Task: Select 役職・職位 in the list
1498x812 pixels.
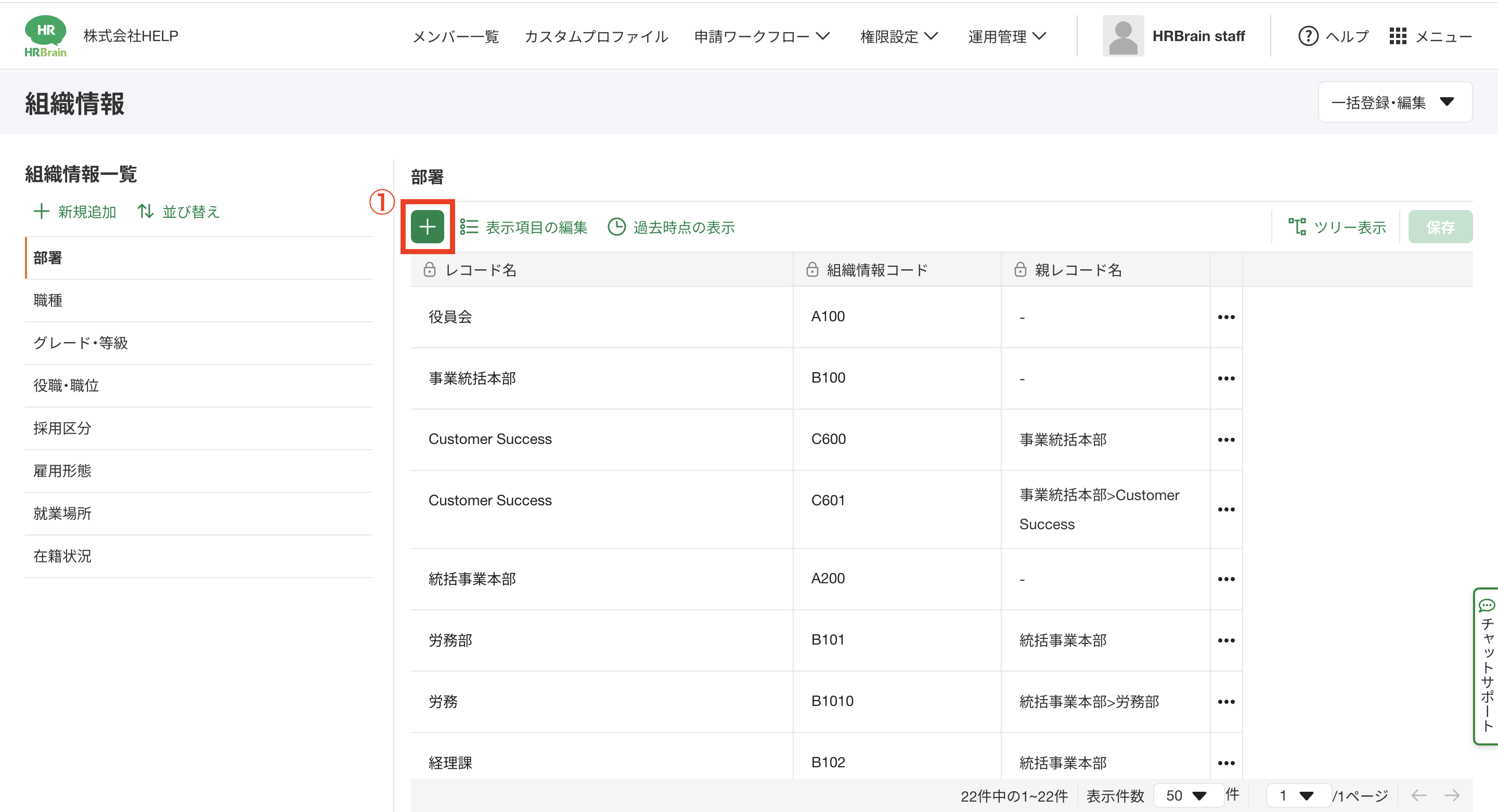Action: [198, 385]
